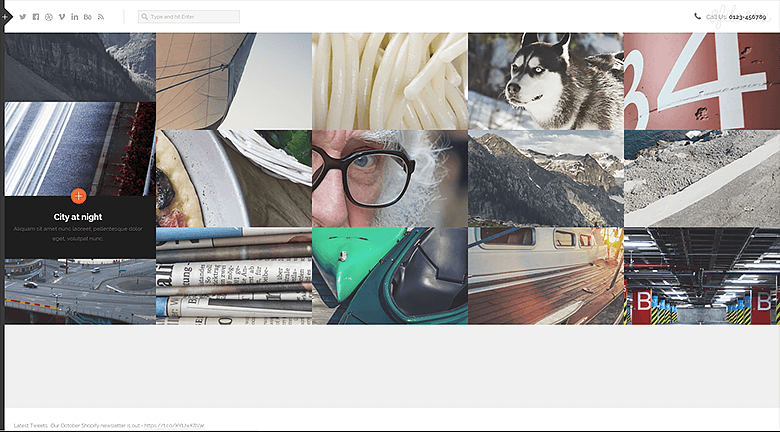Open the Dribbble profile icon
780x432 pixels.
coord(49,17)
